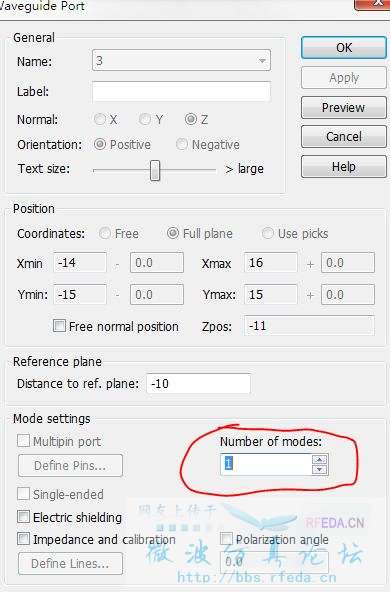Screen dimensions: 390x592
Task: Toggle the Electric shielding checkbox
Action: point(23,516)
